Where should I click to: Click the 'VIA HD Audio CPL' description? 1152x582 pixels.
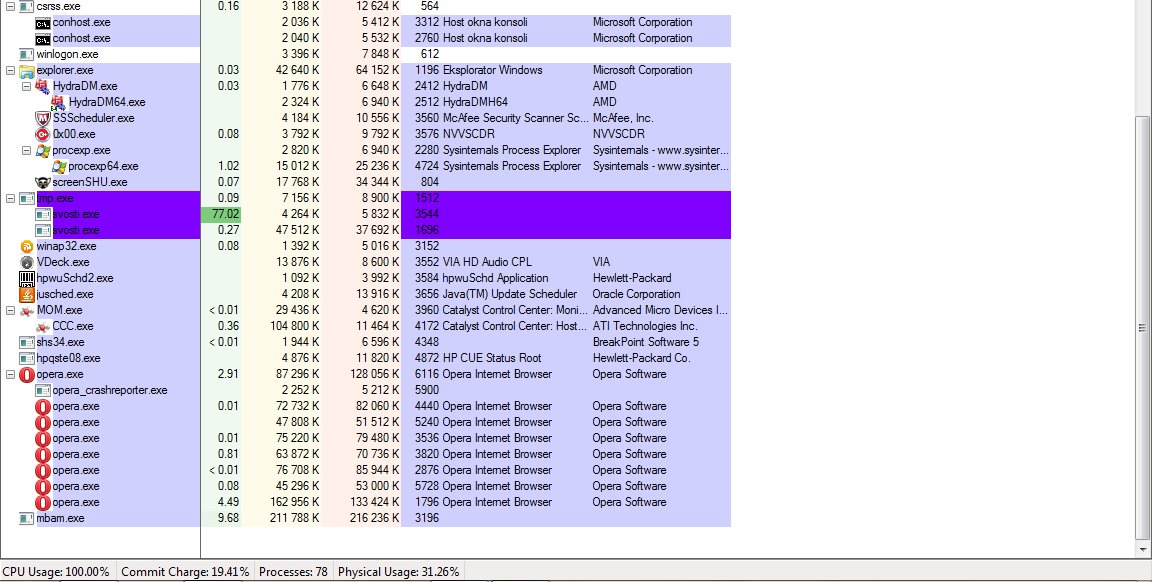(487, 262)
